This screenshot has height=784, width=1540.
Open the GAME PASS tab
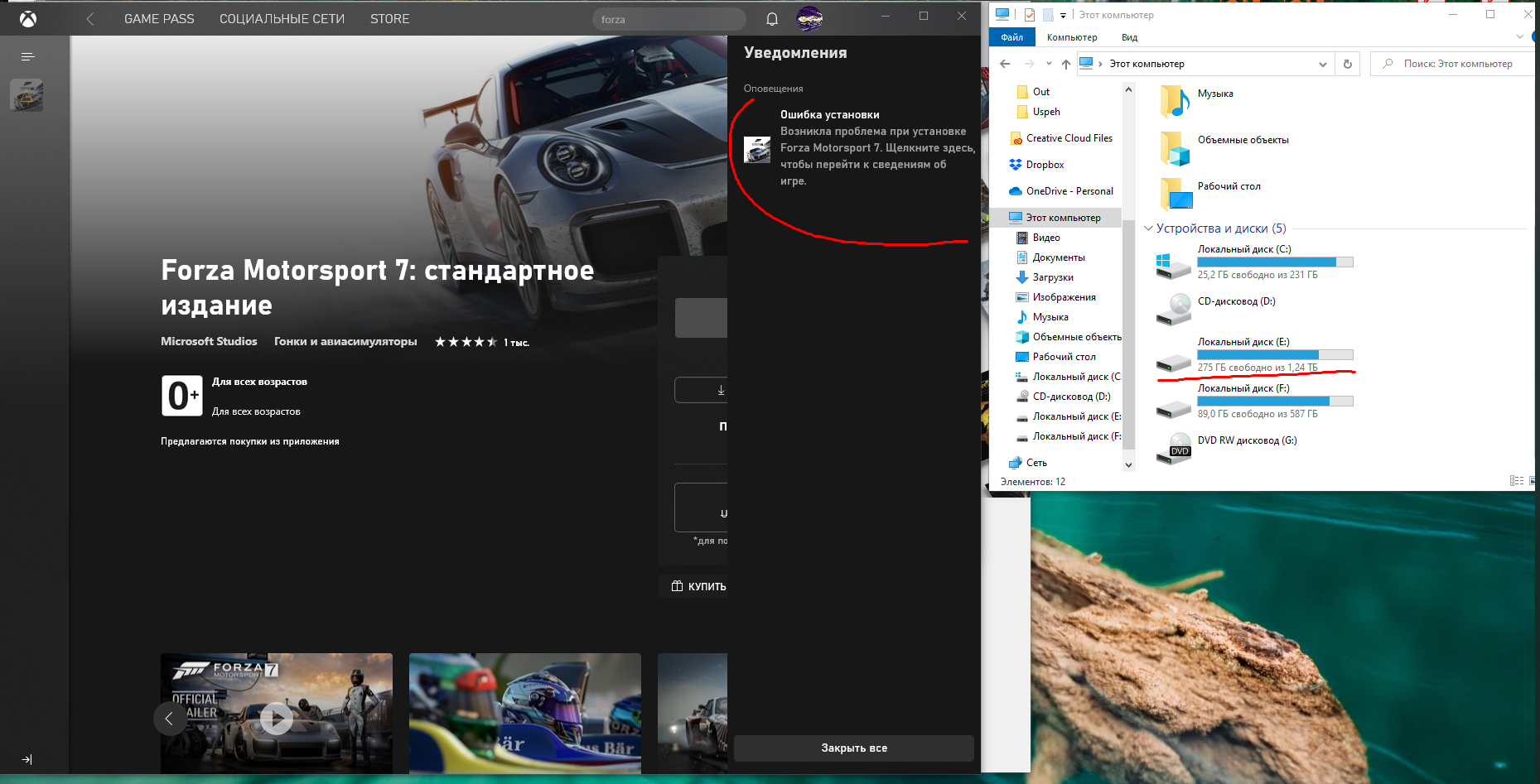pos(159,18)
